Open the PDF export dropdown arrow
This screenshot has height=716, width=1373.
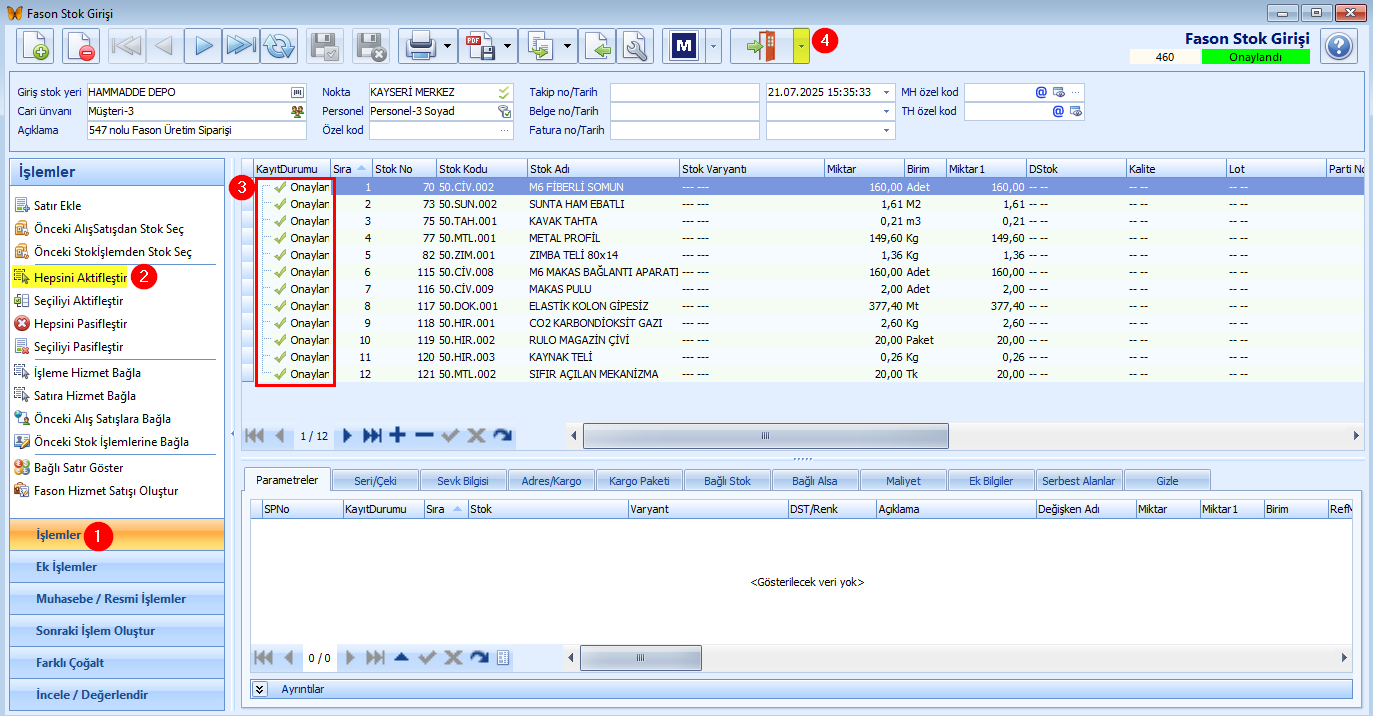point(509,46)
